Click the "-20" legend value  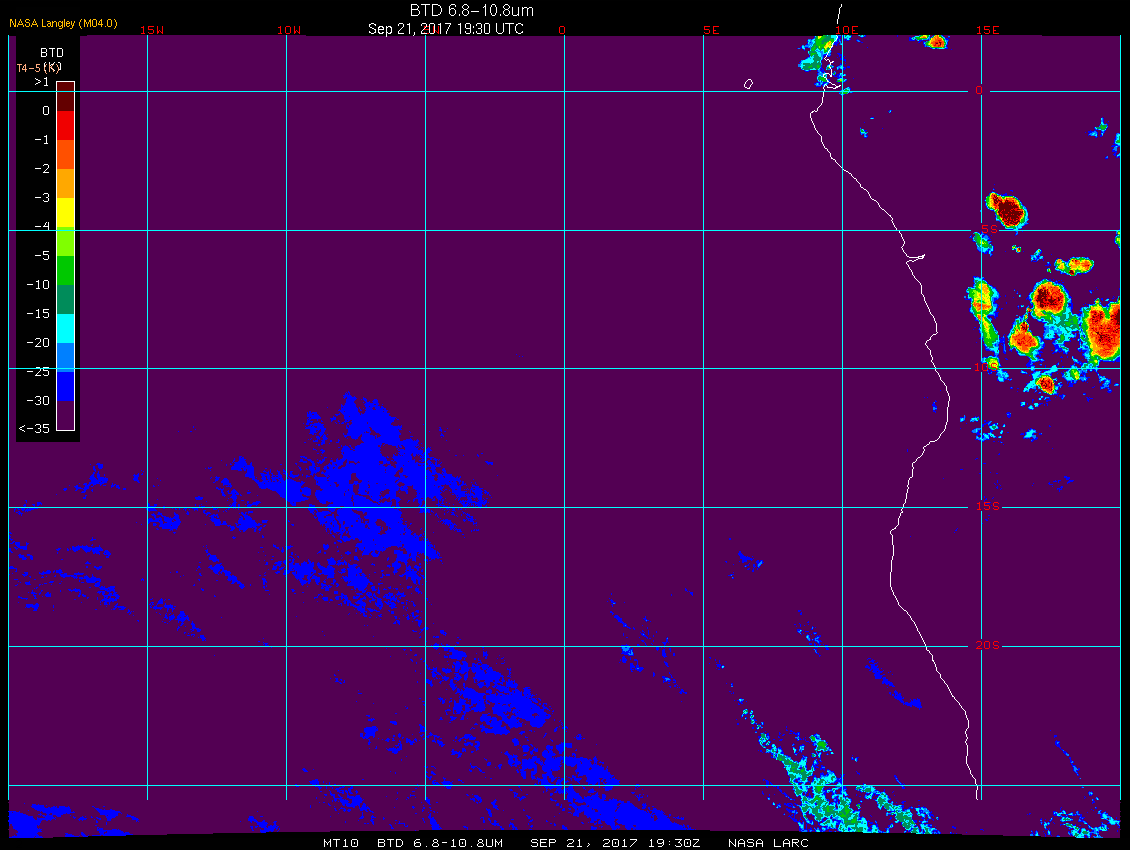point(38,342)
